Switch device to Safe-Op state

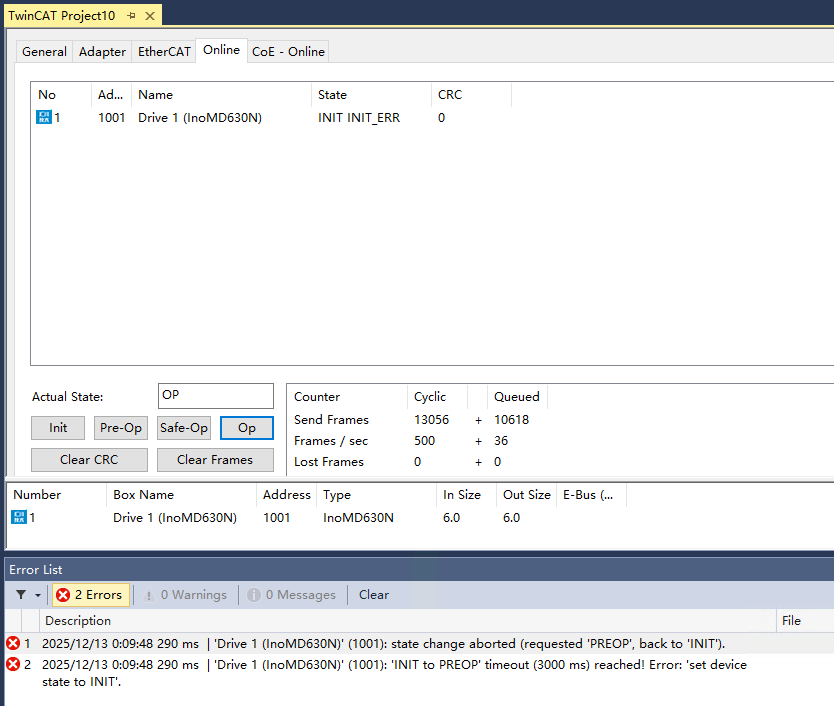(184, 428)
